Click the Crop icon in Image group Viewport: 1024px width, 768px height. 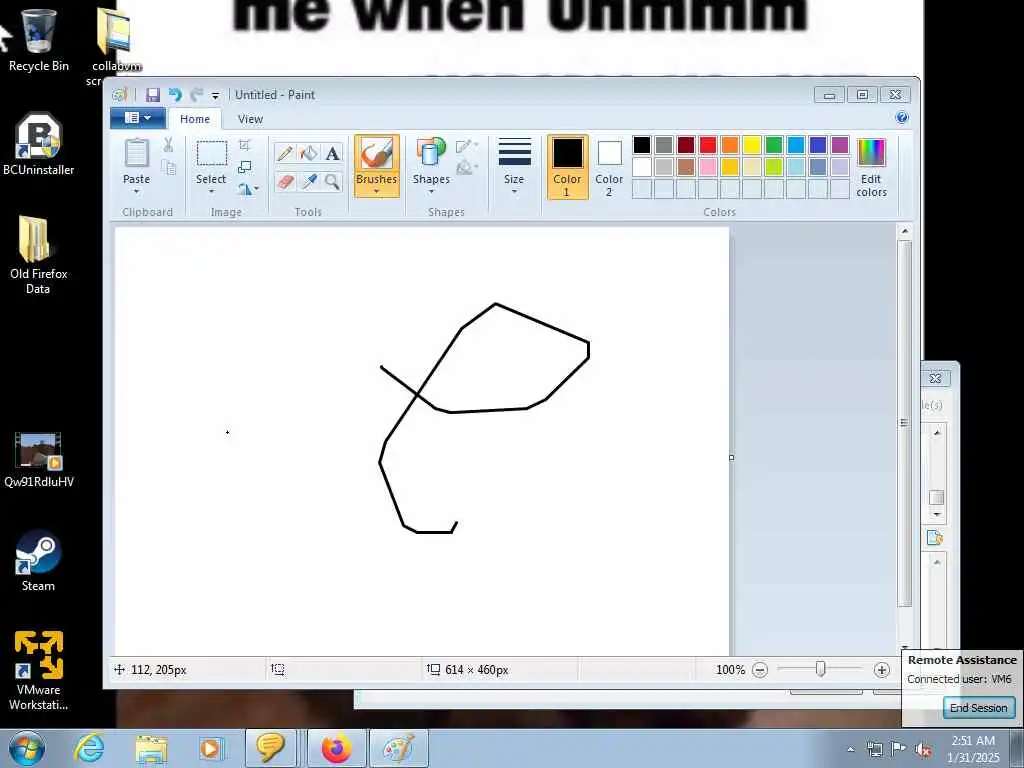pos(245,145)
